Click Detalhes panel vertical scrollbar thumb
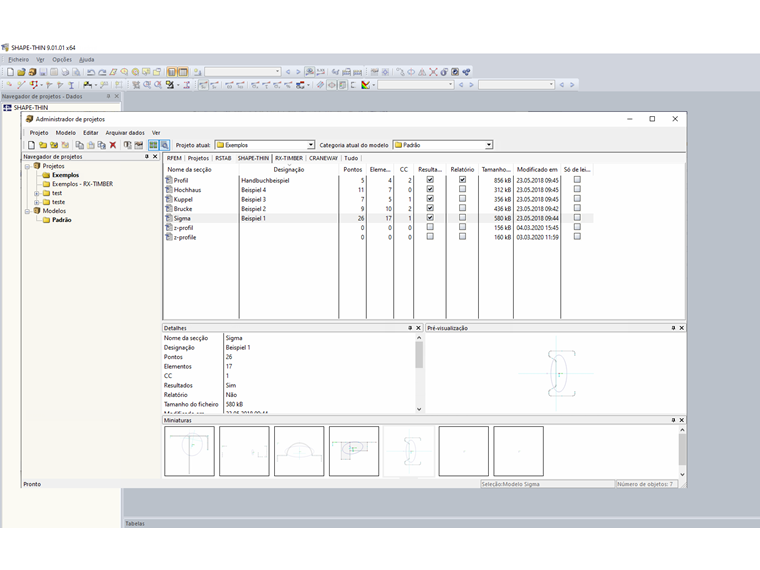 419,355
